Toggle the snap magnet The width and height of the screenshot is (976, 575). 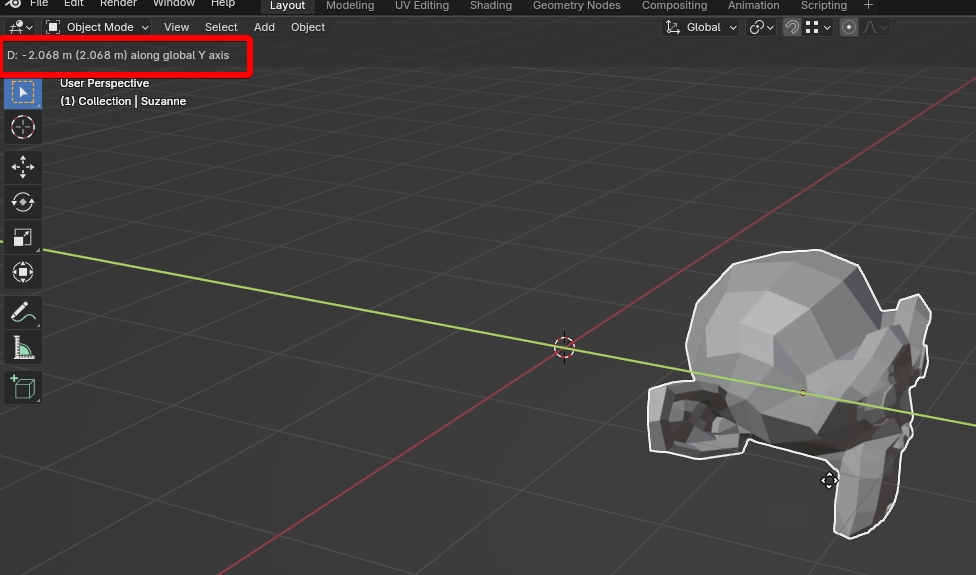click(791, 27)
